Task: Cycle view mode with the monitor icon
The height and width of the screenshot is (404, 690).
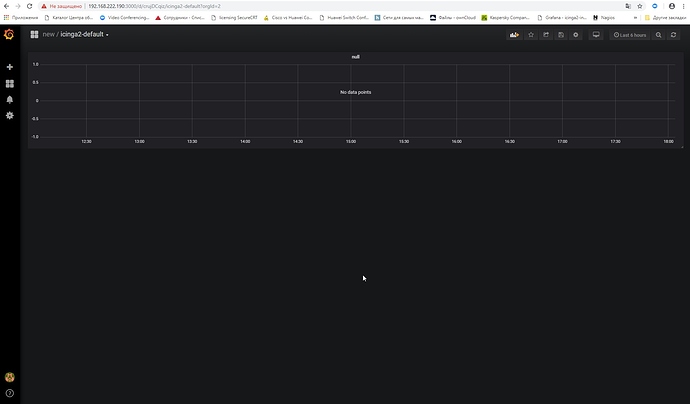Action: (x=596, y=35)
